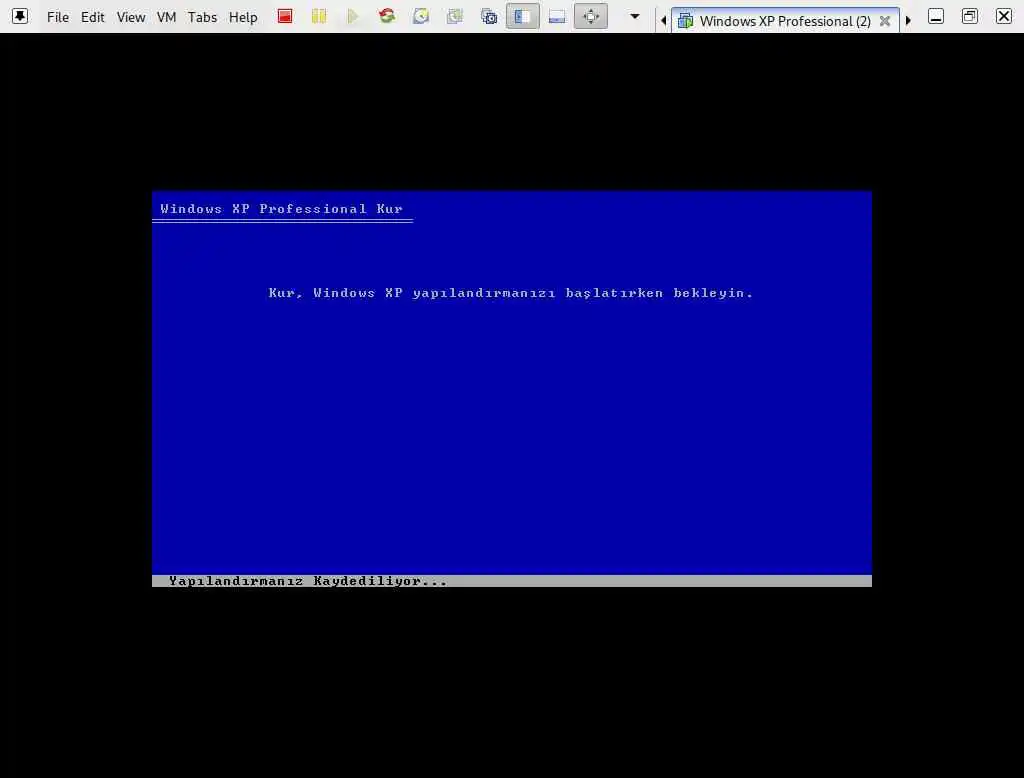Expand the toolbar overflow dropdown arrow
Image resolution: width=1024 pixels, height=778 pixels.
635,16
